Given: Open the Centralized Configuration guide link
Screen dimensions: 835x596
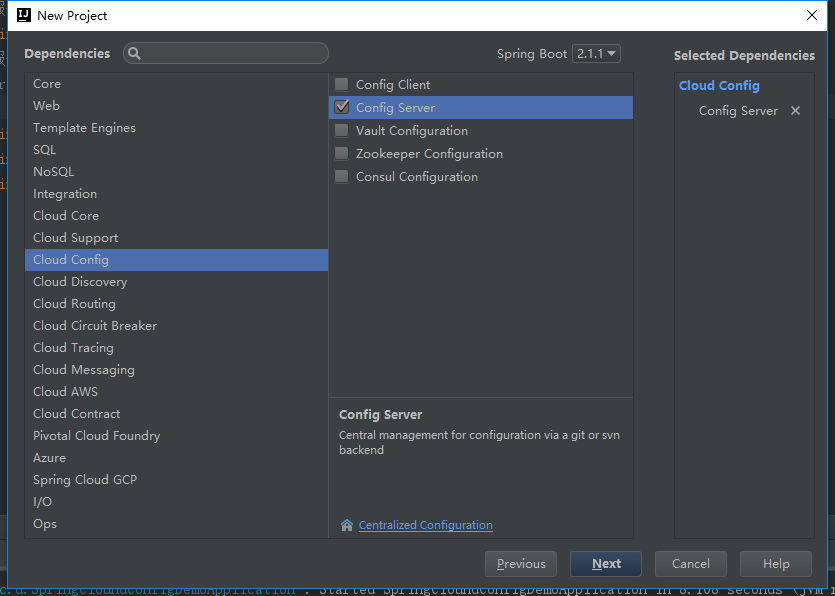Looking at the screenshot, I should pos(425,525).
